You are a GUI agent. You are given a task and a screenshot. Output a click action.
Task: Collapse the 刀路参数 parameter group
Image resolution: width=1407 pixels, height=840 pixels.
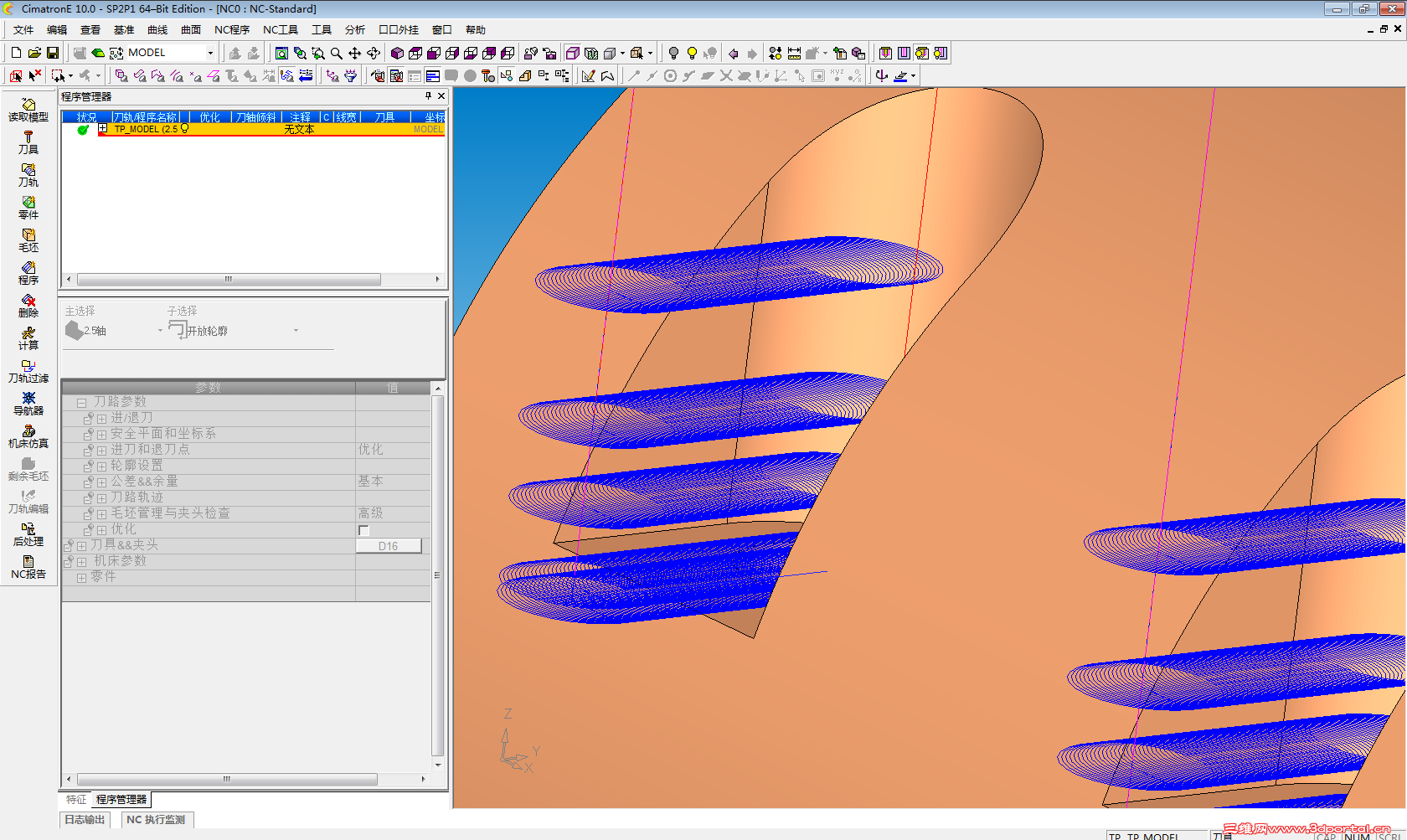point(82,403)
